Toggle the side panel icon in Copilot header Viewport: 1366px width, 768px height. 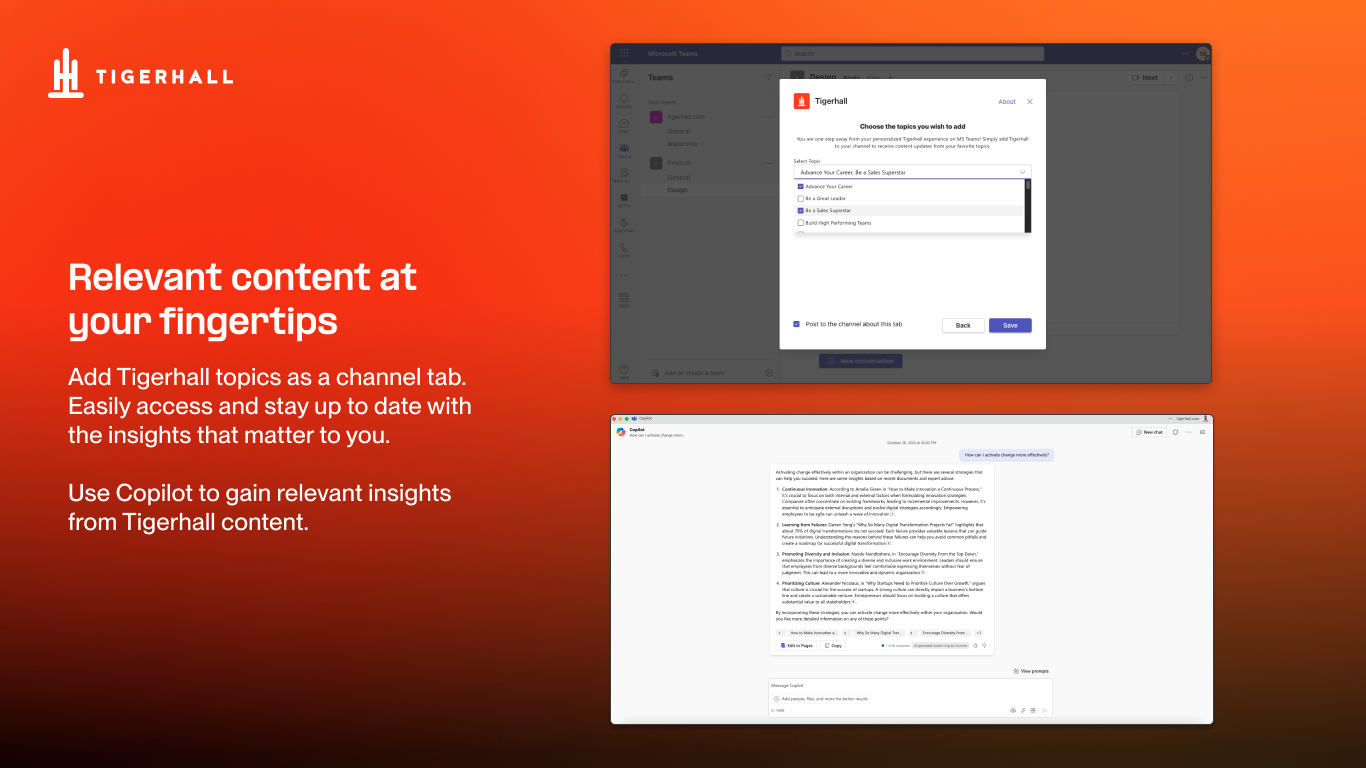[x=1202, y=432]
